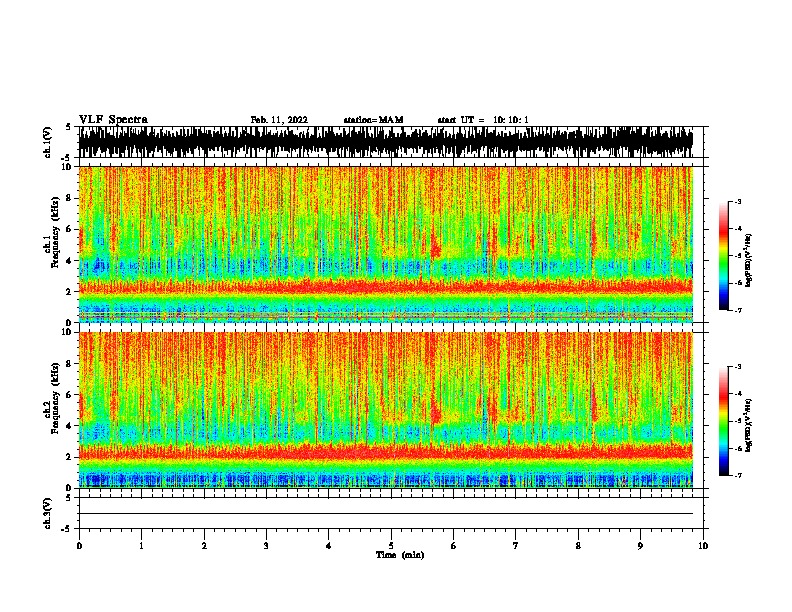Screen dimensions: 792x612
Task: Click time axis tick label "9"
Action: tap(640, 546)
